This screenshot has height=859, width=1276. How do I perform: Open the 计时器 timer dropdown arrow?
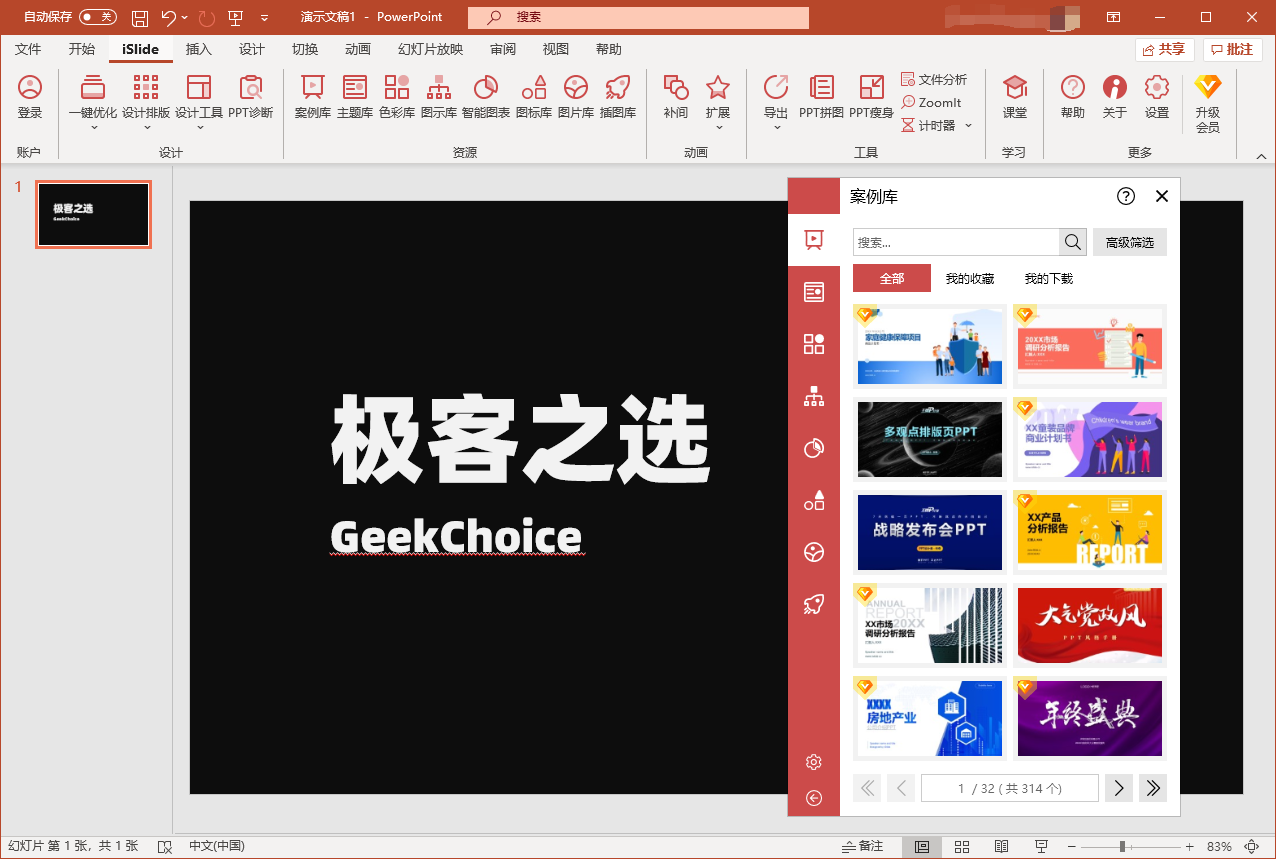pos(968,126)
